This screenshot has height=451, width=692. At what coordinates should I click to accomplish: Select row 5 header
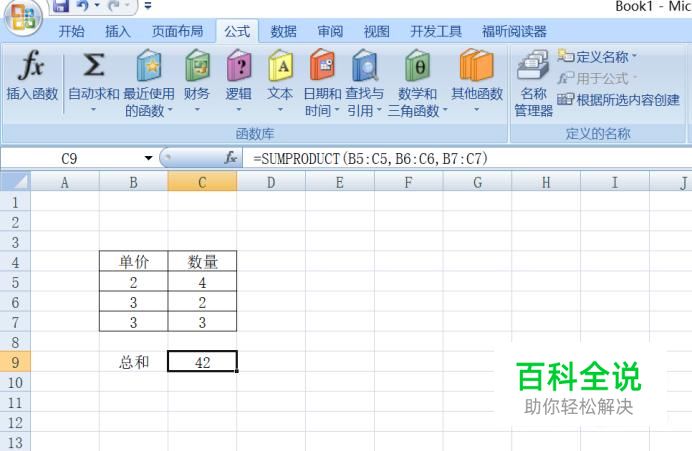pyautogui.click(x=15, y=282)
